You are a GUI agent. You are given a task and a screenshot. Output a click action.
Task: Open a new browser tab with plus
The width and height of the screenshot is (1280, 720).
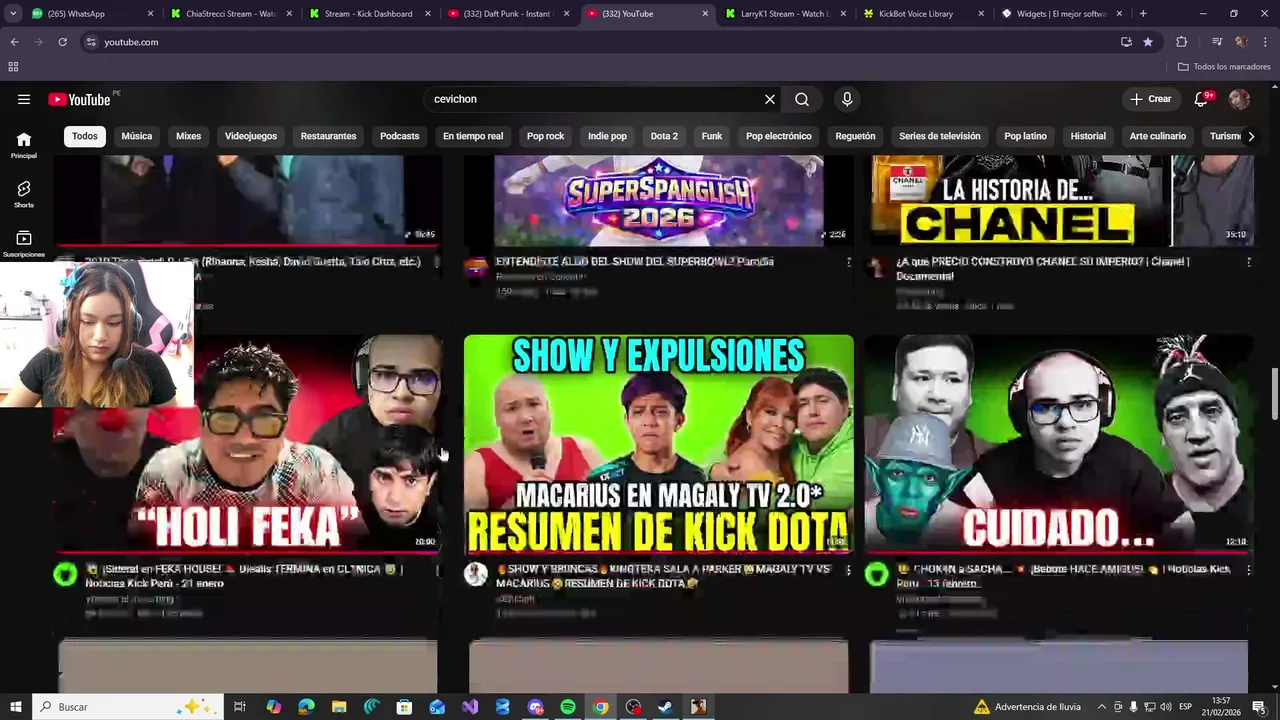pyautogui.click(x=1143, y=14)
